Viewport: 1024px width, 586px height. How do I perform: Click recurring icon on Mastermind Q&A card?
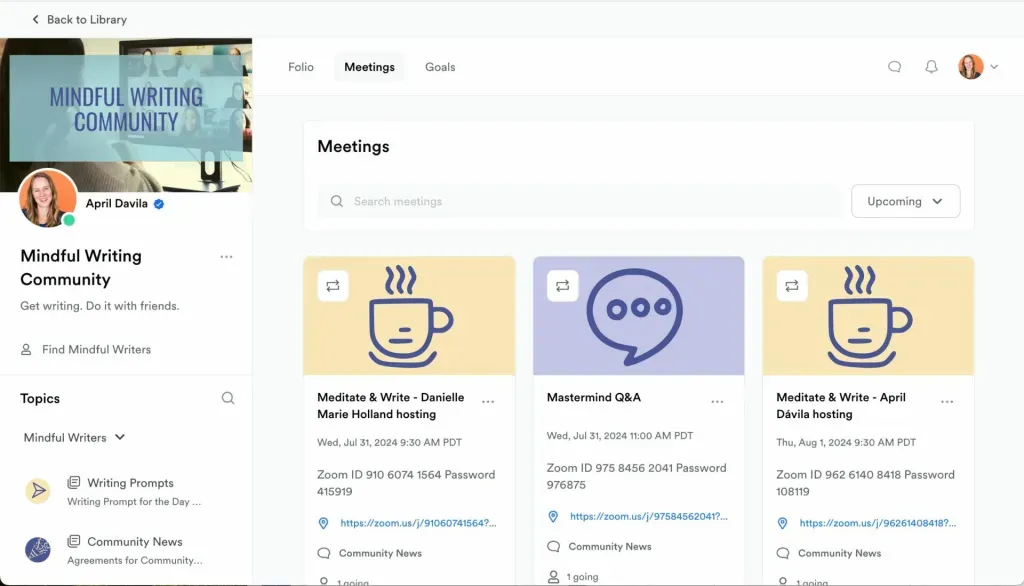tap(562, 285)
